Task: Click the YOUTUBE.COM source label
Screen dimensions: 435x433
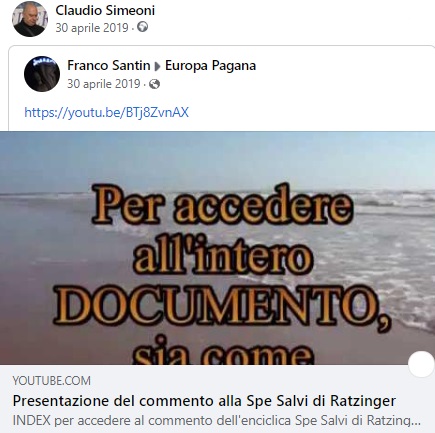Action: 52,381
